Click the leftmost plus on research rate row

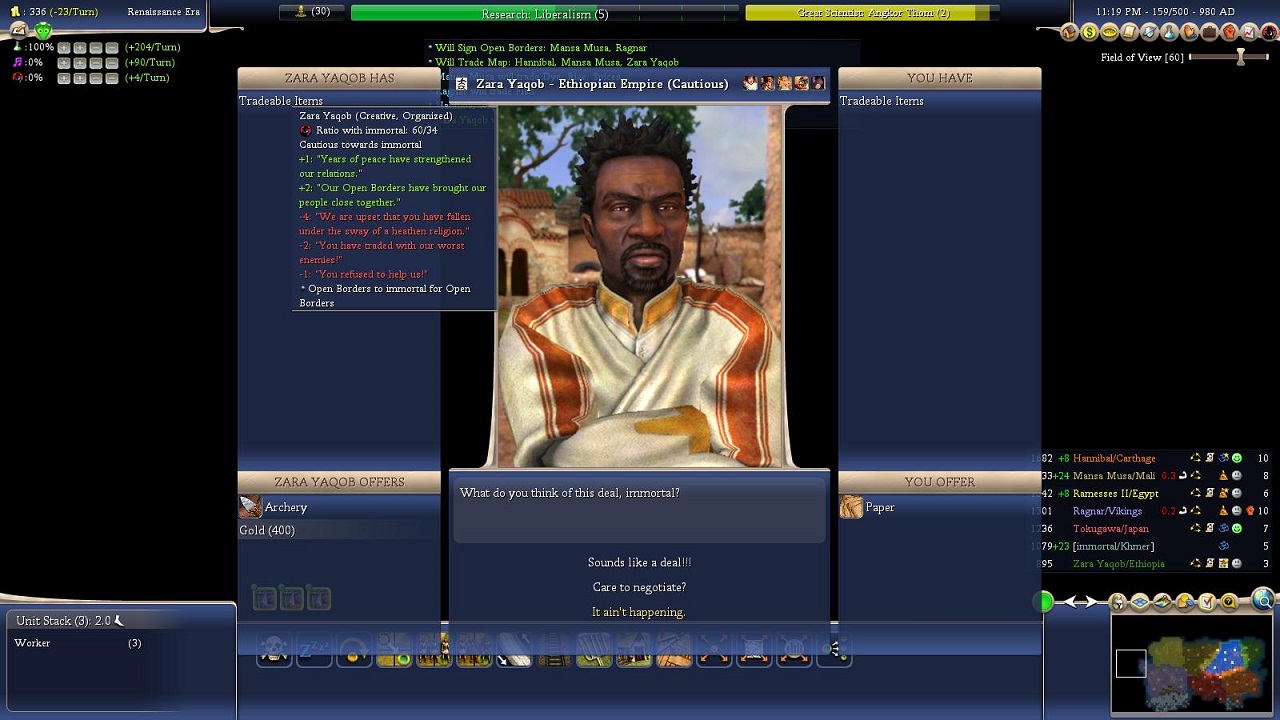tap(64, 48)
